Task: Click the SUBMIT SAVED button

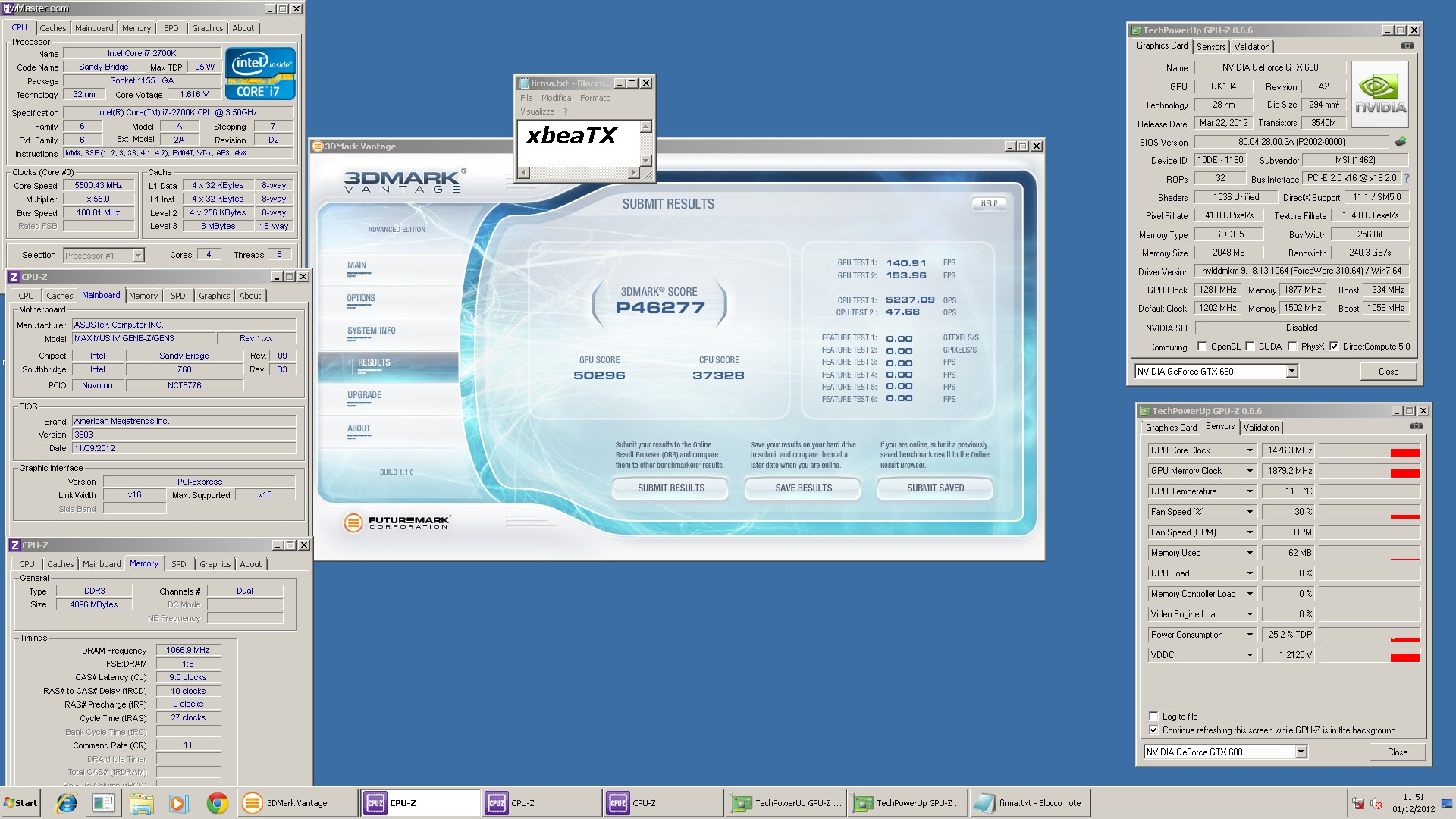Action: pos(935,488)
